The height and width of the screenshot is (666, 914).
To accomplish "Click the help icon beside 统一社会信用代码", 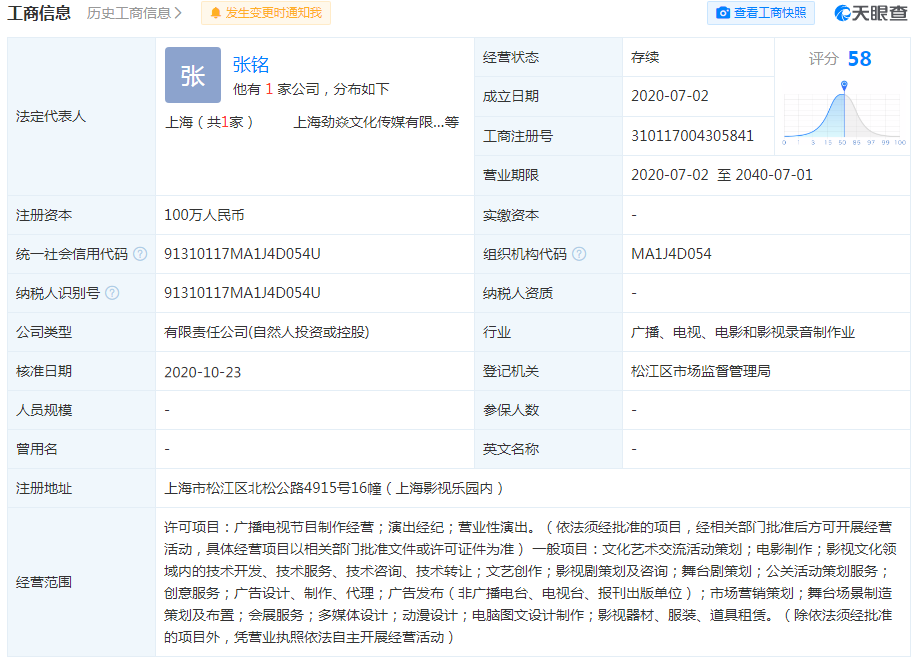I will point(140,254).
